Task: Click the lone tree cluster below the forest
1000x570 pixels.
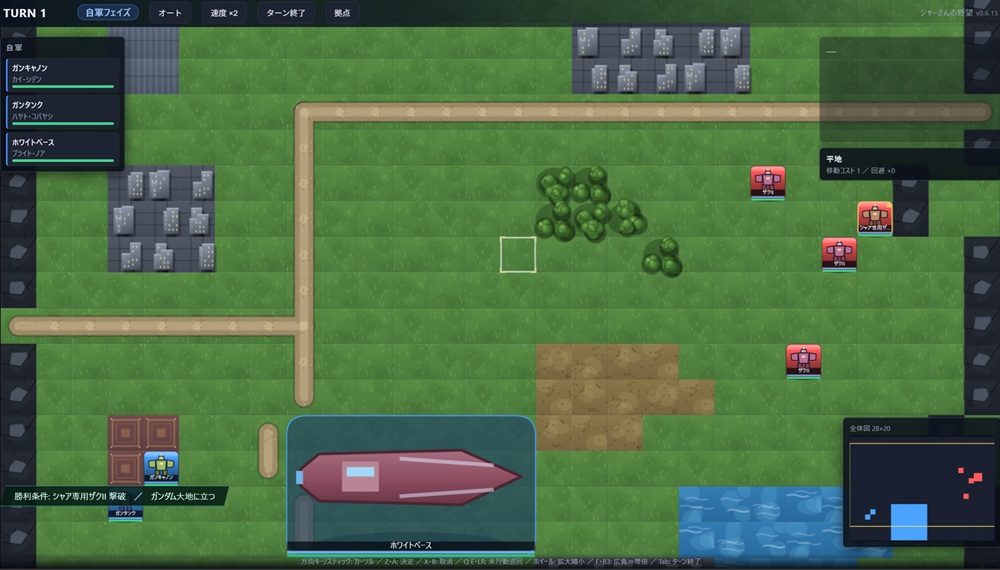Action: pyautogui.click(x=662, y=257)
